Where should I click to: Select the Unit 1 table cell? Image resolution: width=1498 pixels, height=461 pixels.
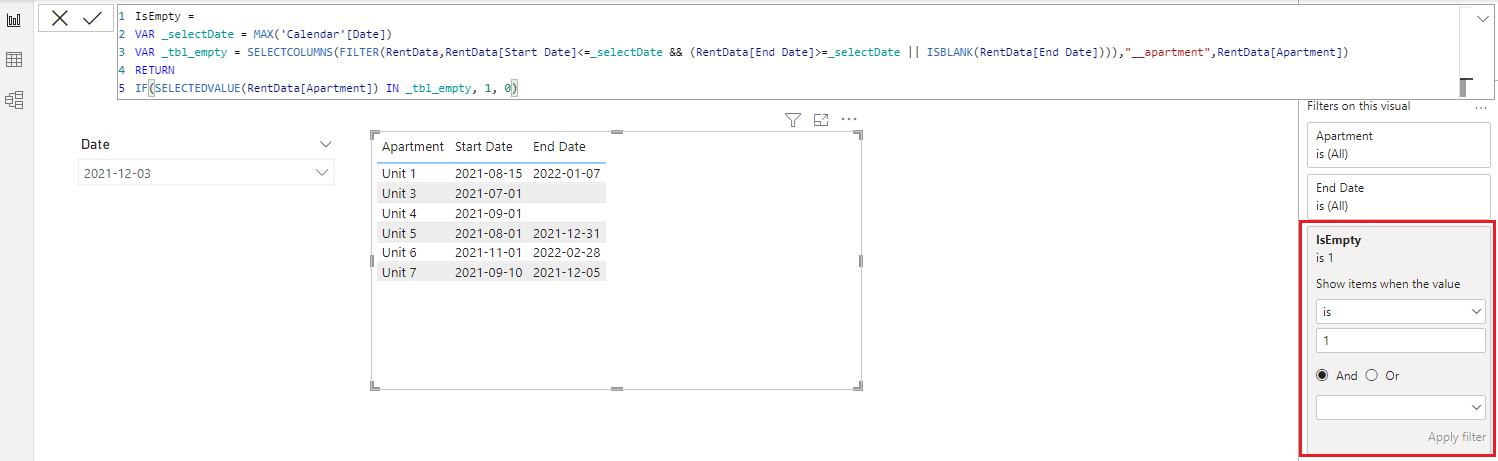[399, 173]
